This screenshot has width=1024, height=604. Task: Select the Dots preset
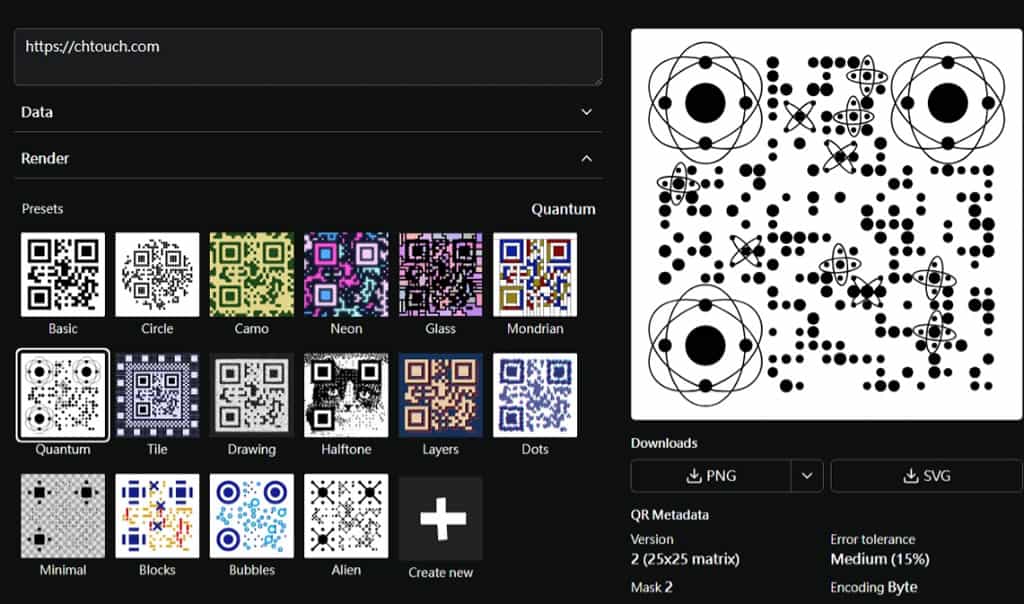[x=535, y=395]
